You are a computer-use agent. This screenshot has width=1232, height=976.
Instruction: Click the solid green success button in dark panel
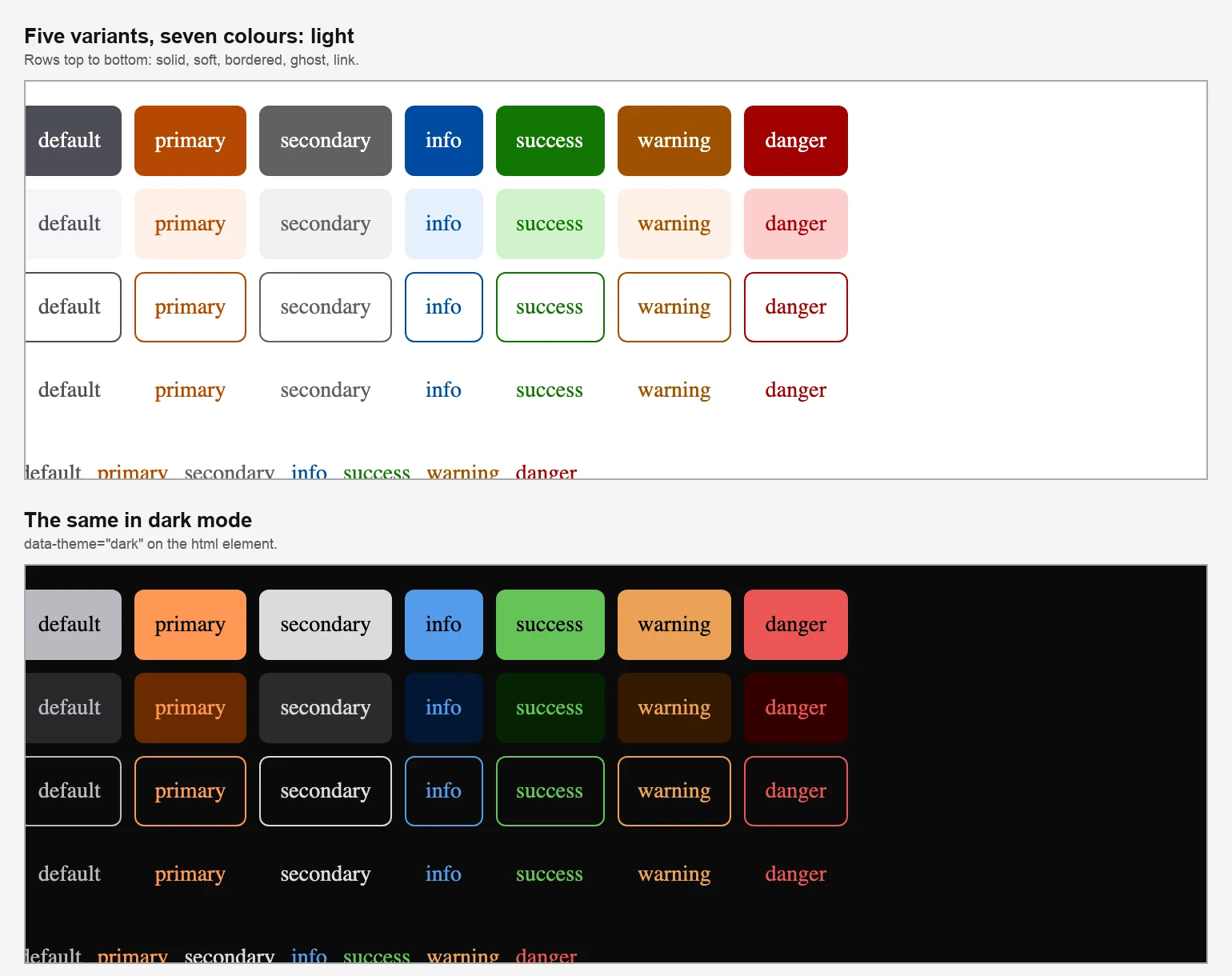pyautogui.click(x=550, y=625)
